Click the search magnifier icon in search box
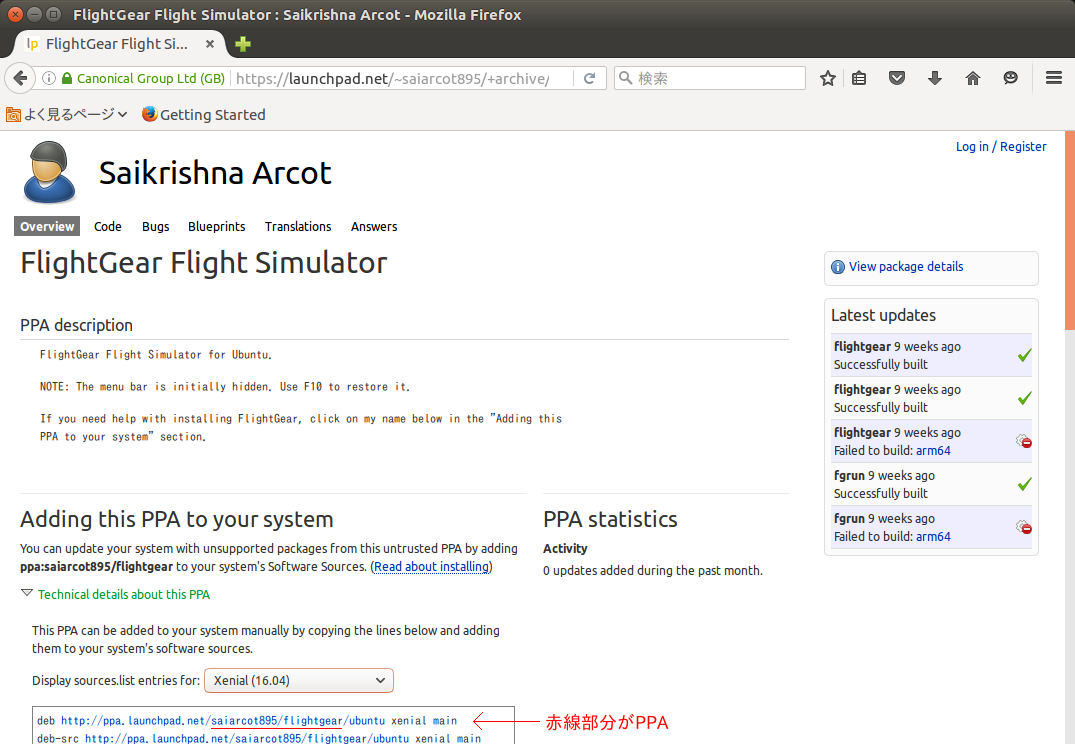1075x744 pixels. click(625, 78)
